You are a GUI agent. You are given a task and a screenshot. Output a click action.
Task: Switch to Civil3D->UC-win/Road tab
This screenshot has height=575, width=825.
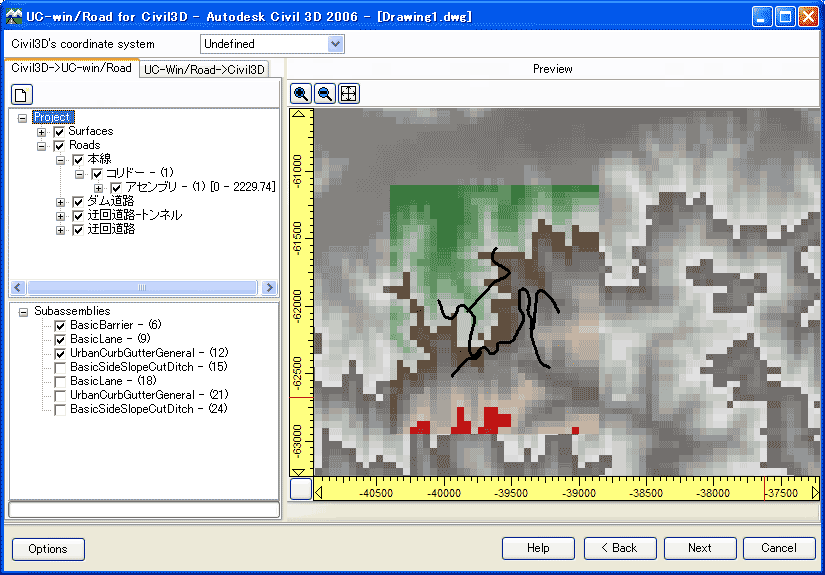pos(72,68)
